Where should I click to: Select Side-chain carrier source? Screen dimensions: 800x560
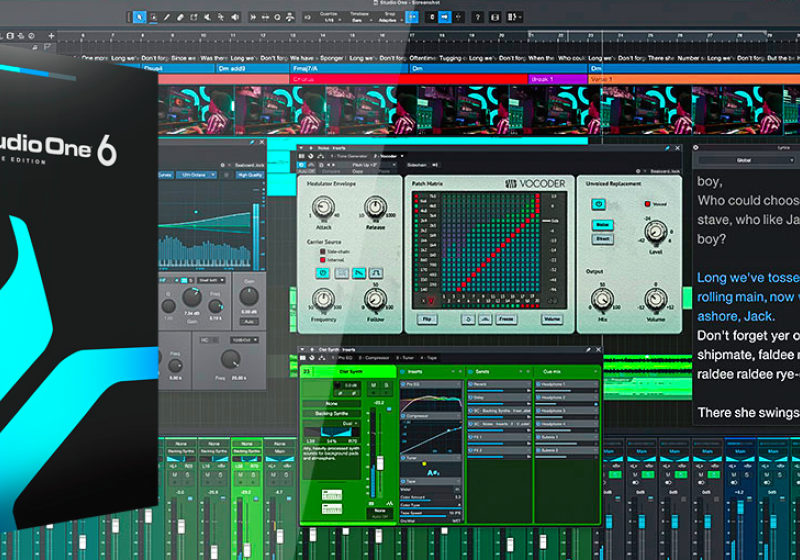click(335, 251)
